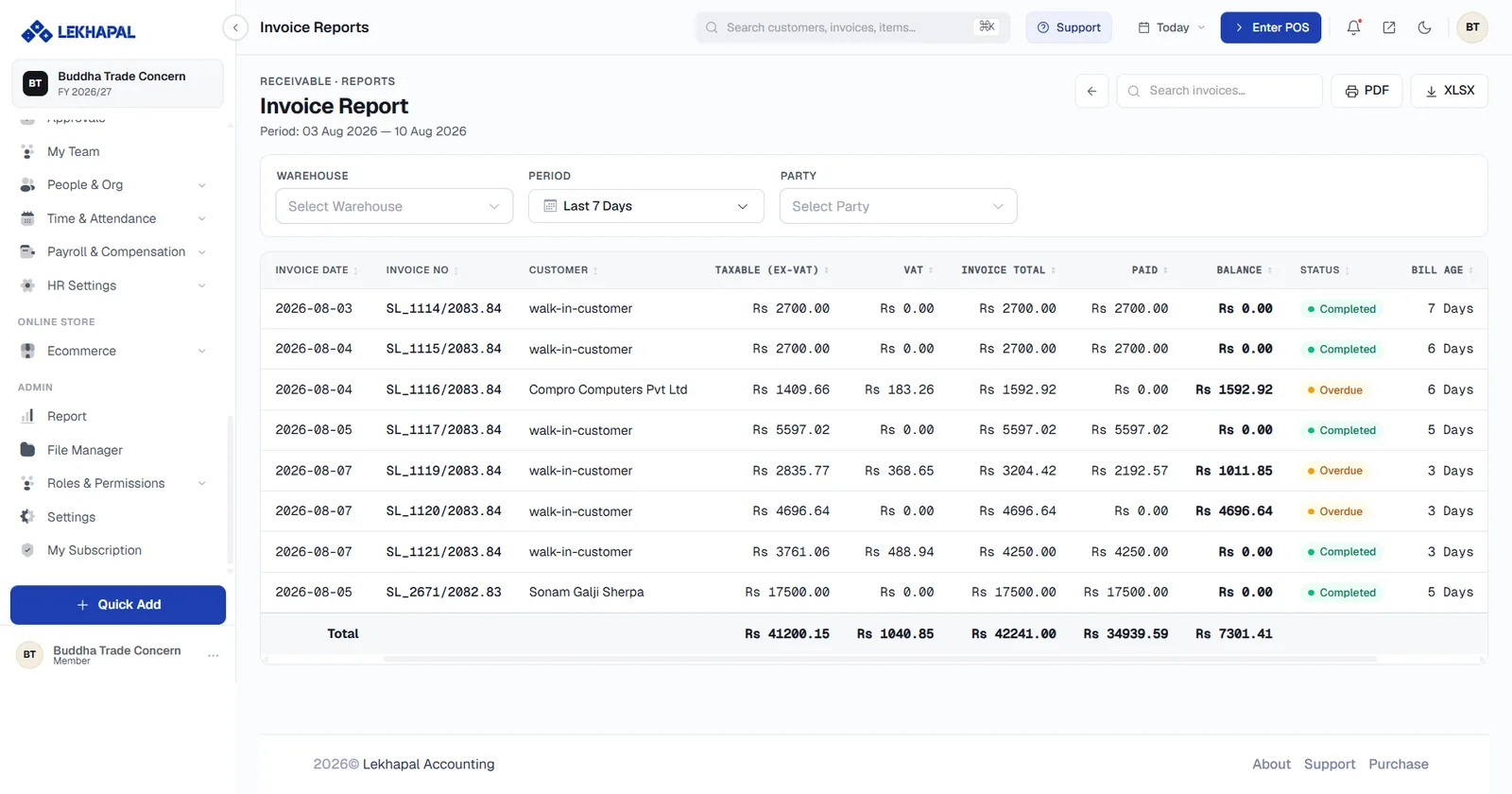Click the My Subscription badge icon
Viewport: 1512px width, 794px height.
tap(27, 550)
